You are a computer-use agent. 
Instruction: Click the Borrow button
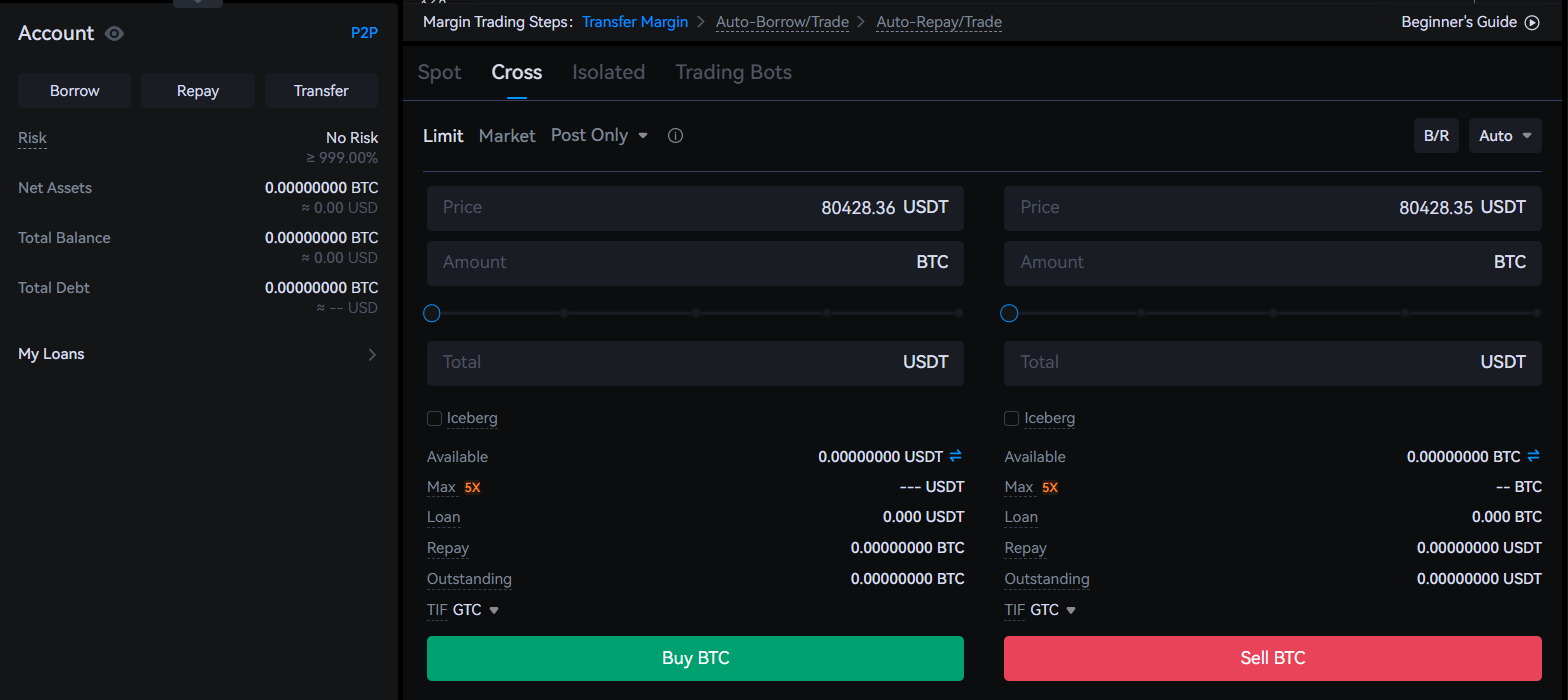click(x=75, y=90)
